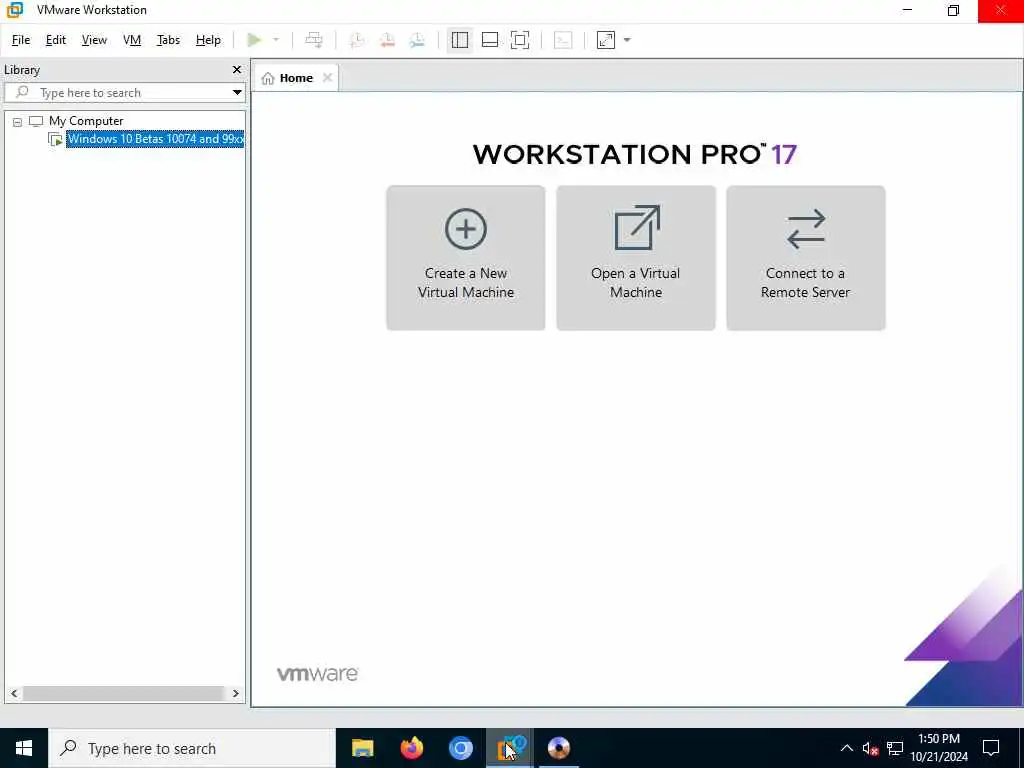1024x768 pixels.
Task: Click Open a Virtual Machine
Action: (x=635, y=257)
